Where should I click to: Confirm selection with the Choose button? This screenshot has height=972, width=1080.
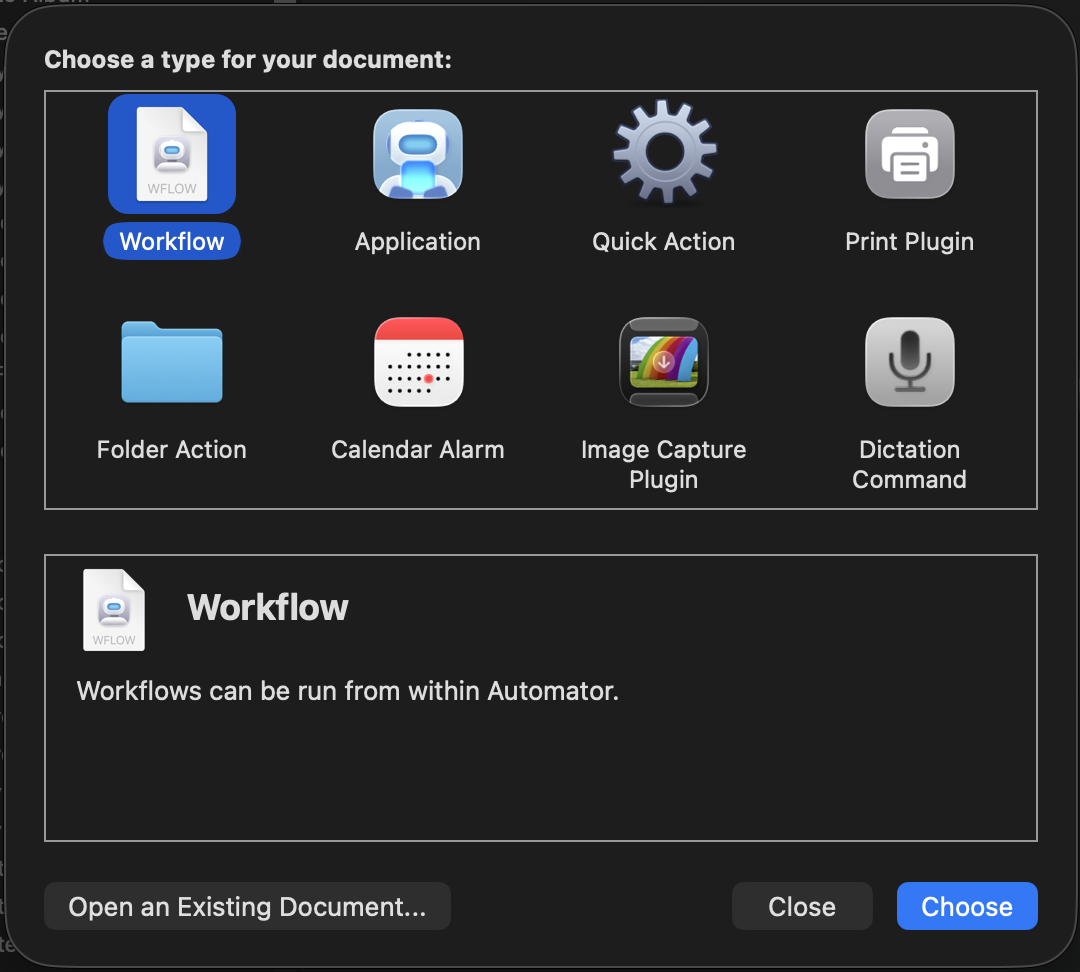967,906
